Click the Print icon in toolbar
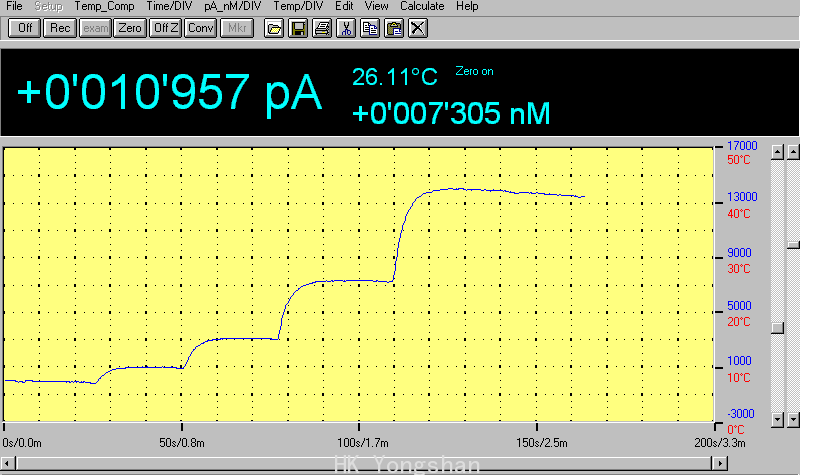 [x=321, y=28]
